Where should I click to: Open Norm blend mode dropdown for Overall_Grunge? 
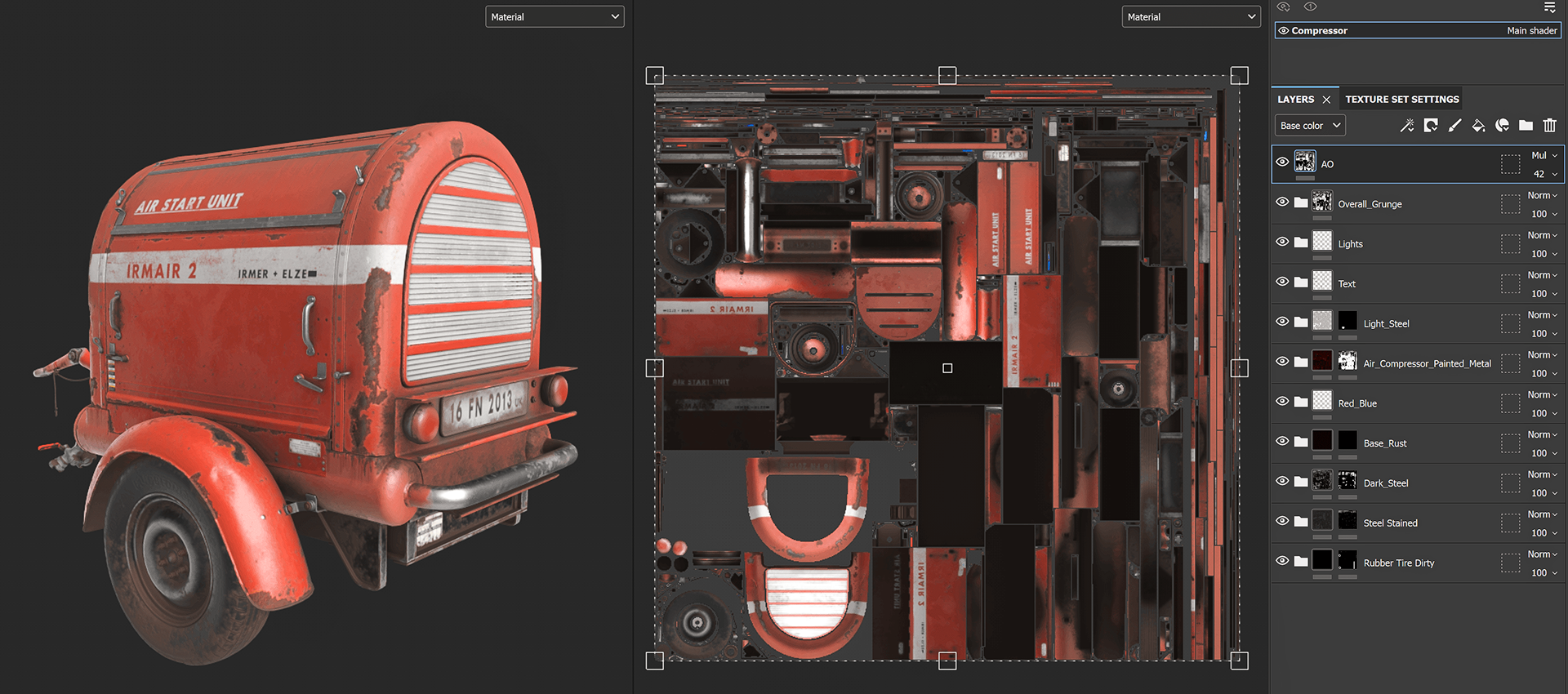[1544, 195]
